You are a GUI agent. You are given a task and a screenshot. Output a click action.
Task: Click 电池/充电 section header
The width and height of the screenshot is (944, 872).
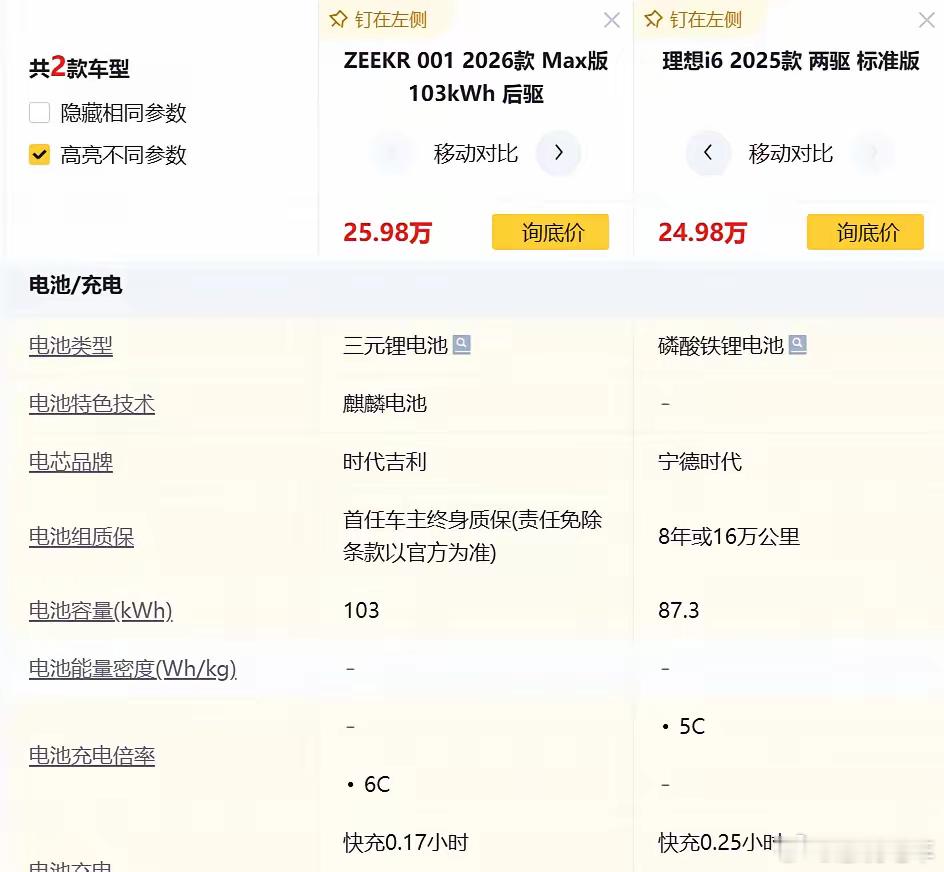point(76,285)
